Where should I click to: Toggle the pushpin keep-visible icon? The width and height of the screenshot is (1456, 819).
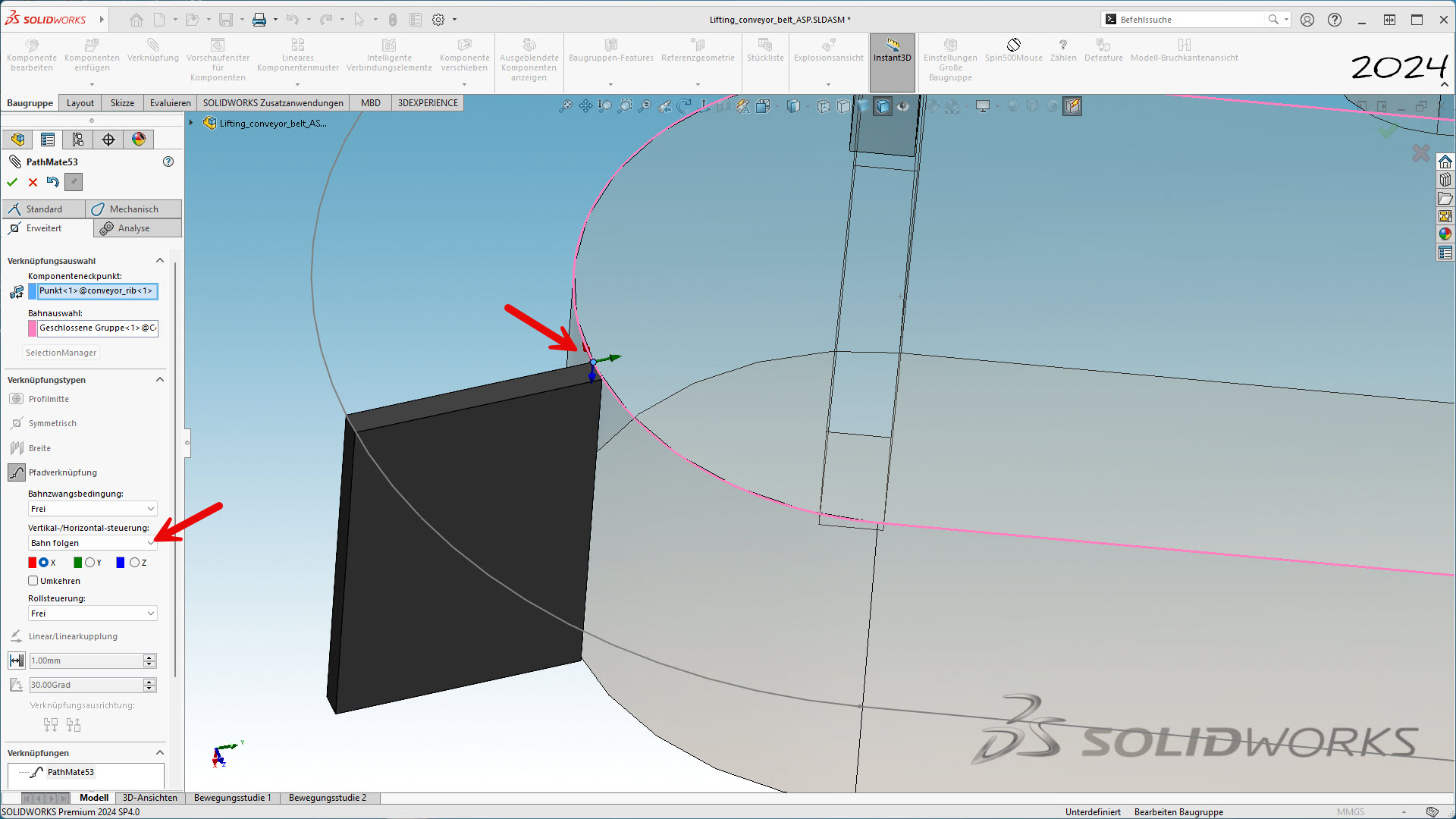pyautogui.click(x=74, y=182)
